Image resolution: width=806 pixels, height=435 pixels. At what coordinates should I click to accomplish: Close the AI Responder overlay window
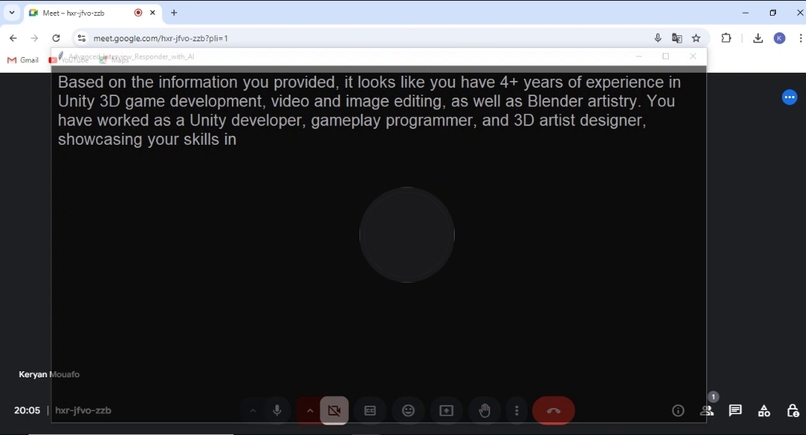tap(693, 56)
